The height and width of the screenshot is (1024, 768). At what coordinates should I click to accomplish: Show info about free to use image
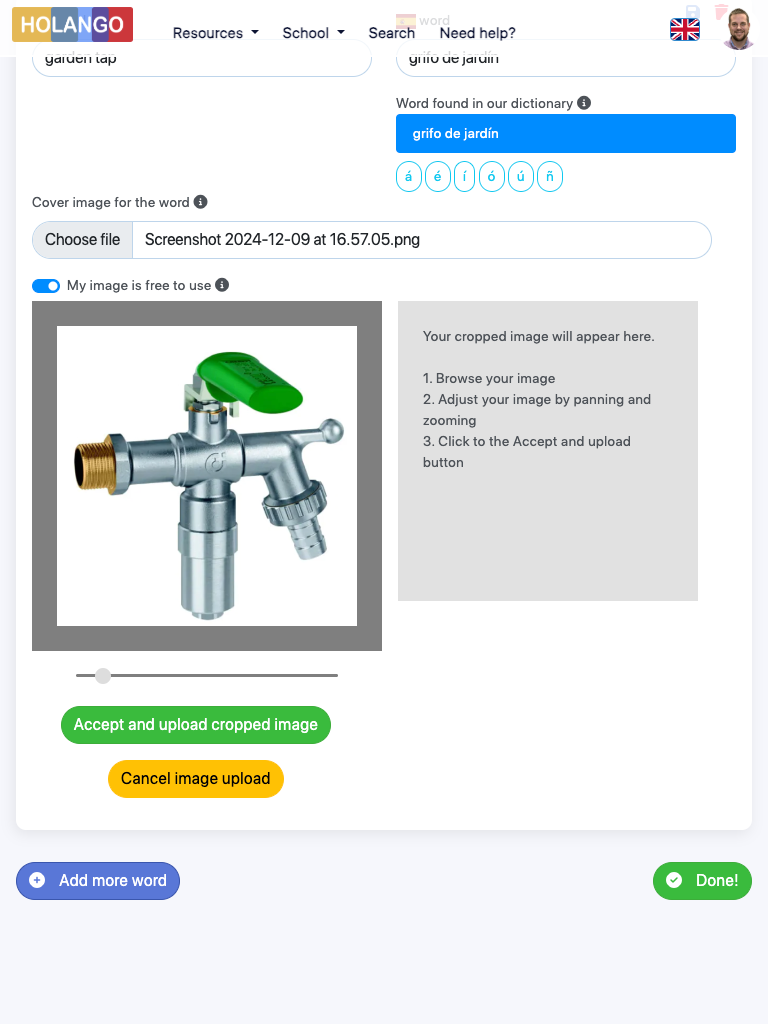click(x=222, y=285)
